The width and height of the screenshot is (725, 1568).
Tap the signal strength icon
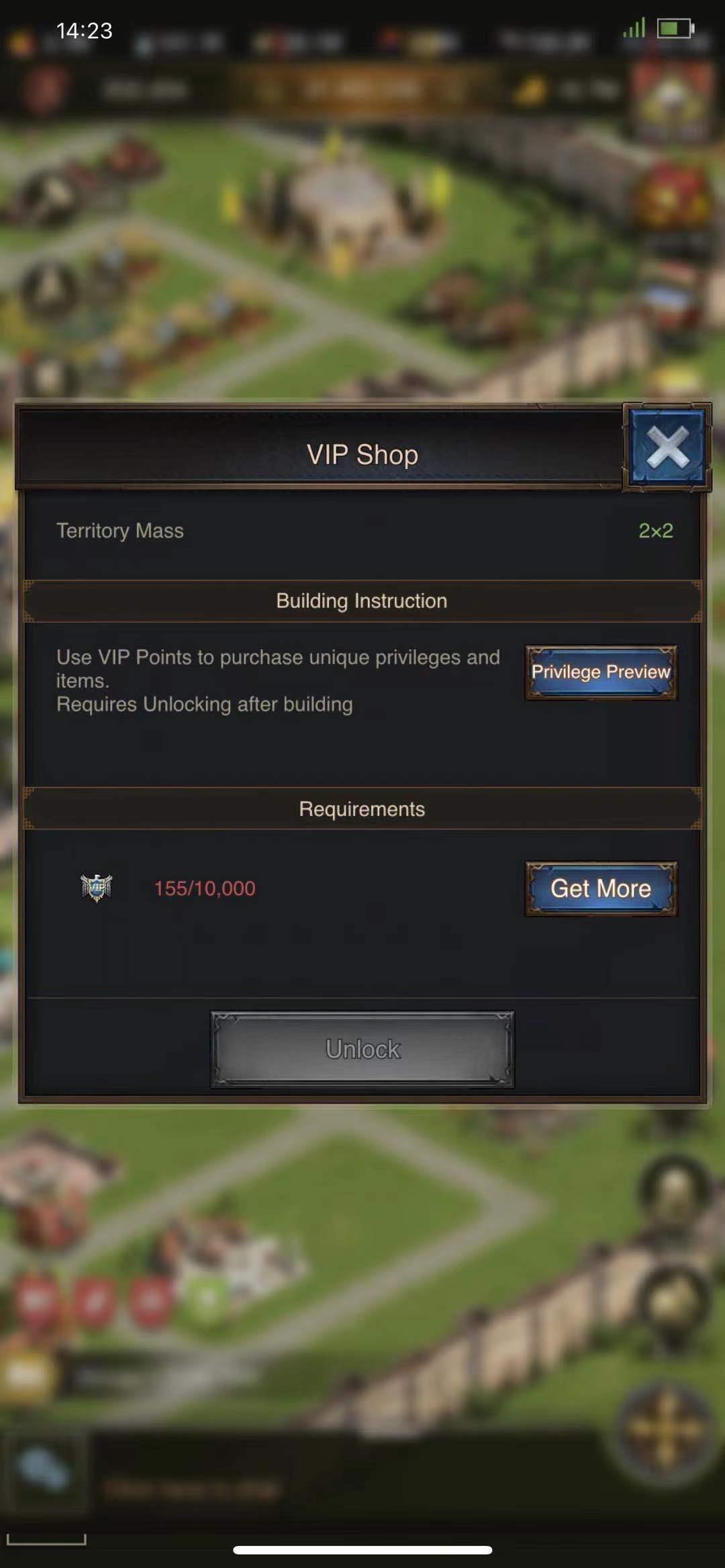[x=634, y=28]
